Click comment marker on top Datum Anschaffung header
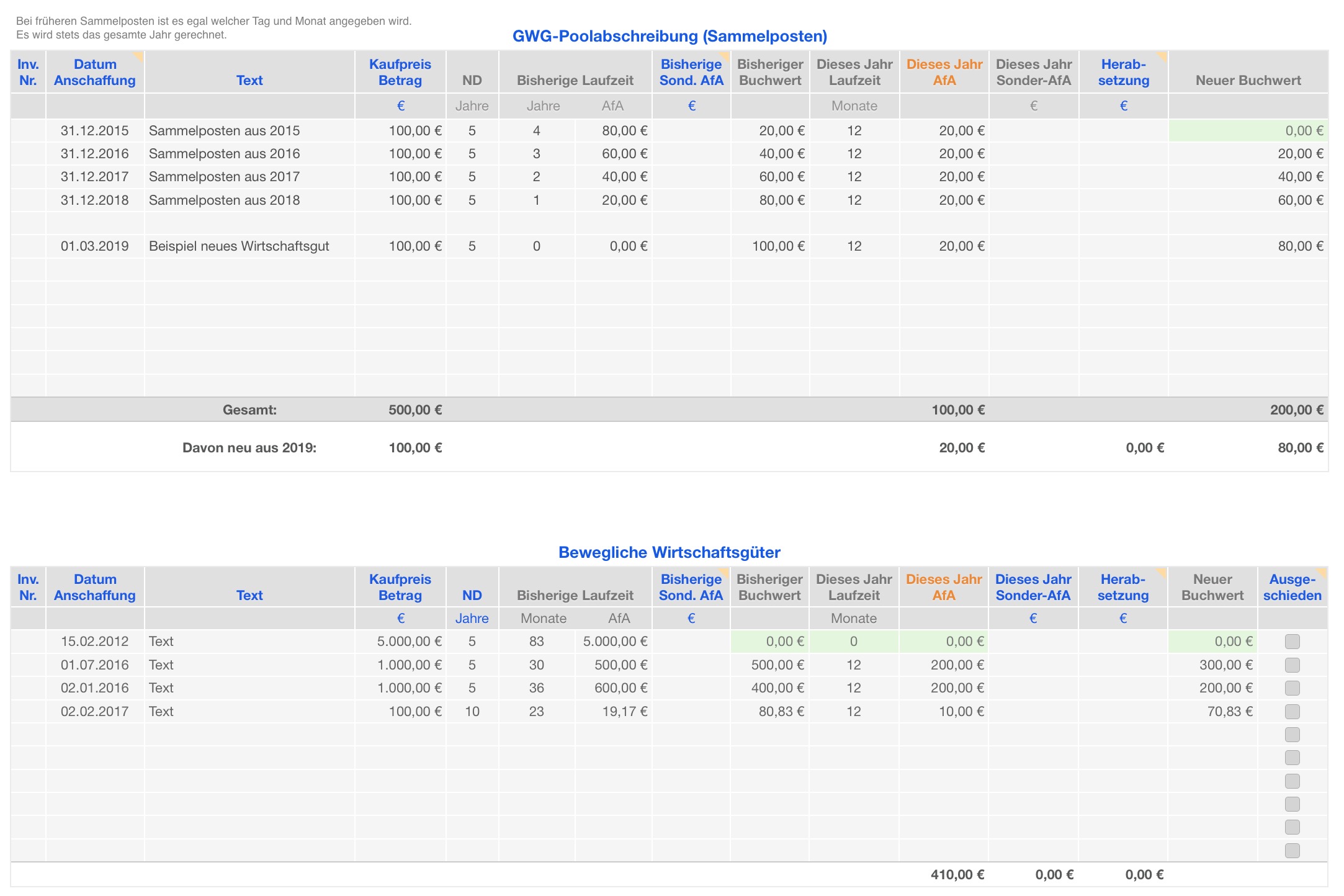Image resolution: width=1344 pixels, height=896 pixels. tap(139, 56)
